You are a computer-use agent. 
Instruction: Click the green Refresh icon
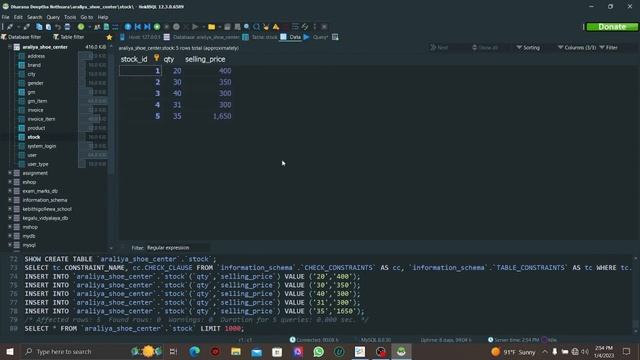[x=81, y=27]
